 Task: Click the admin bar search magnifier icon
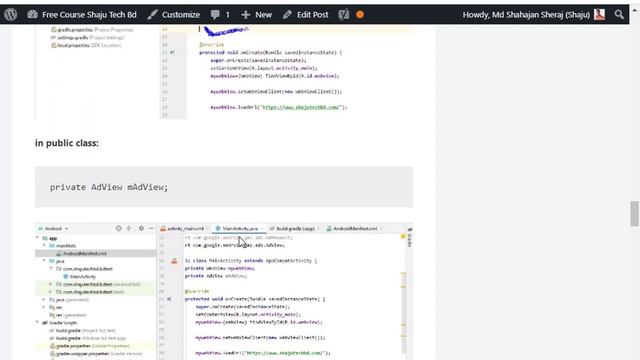[619, 15]
